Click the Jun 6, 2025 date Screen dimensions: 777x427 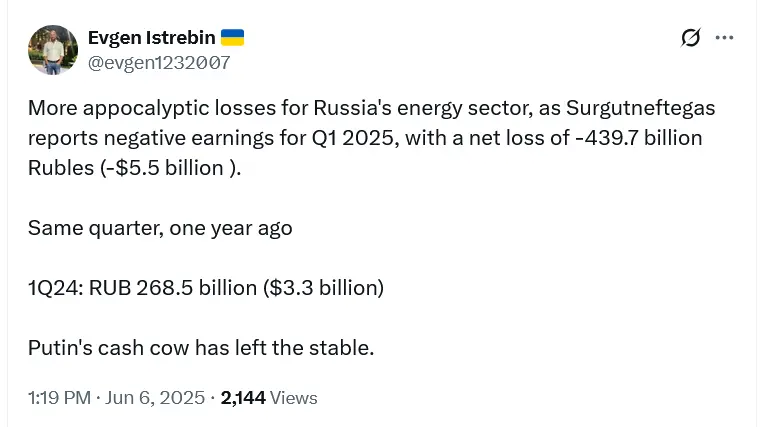(154, 398)
